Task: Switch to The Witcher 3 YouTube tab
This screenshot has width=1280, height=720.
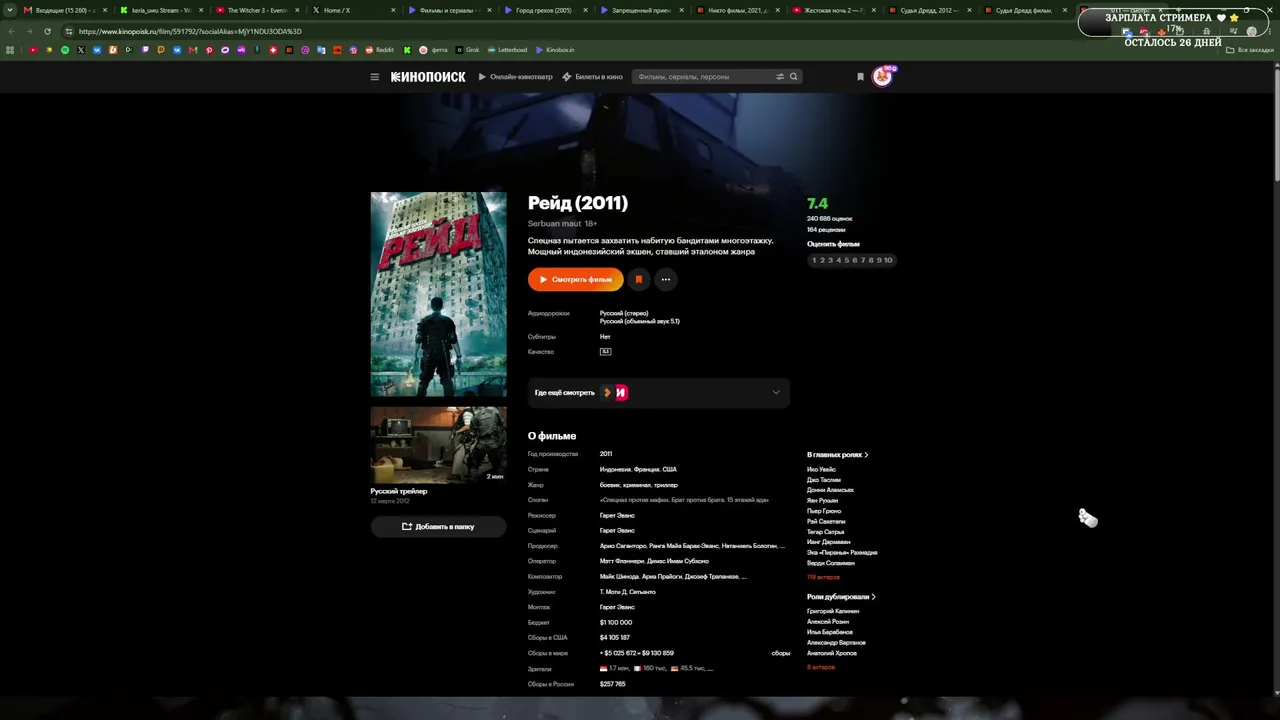Action: 256,10
